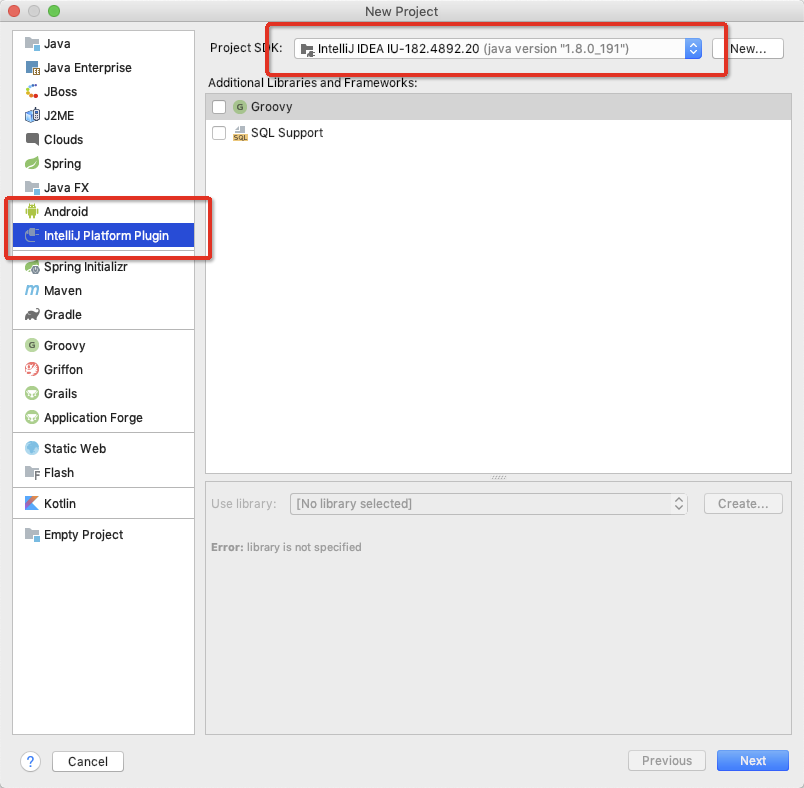Select the Application Forge icon
Screen dimensions: 804x788
coord(32,417)
